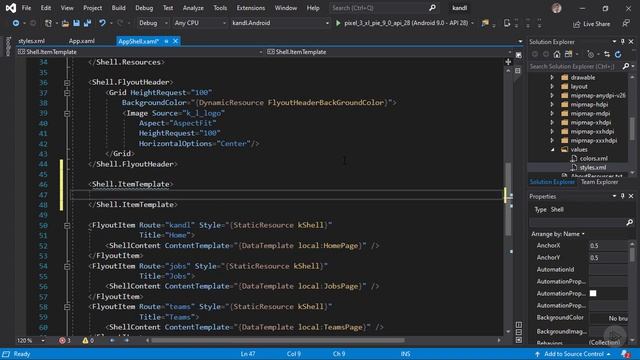Screen dimensions: 640x360
Task: Save the current file with Save icon
Action: click(x=76, y=23)
